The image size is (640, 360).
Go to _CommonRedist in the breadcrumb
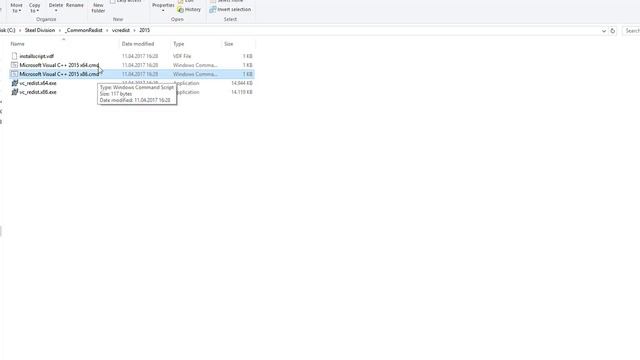pyautogui.click(x=84, y=30)
